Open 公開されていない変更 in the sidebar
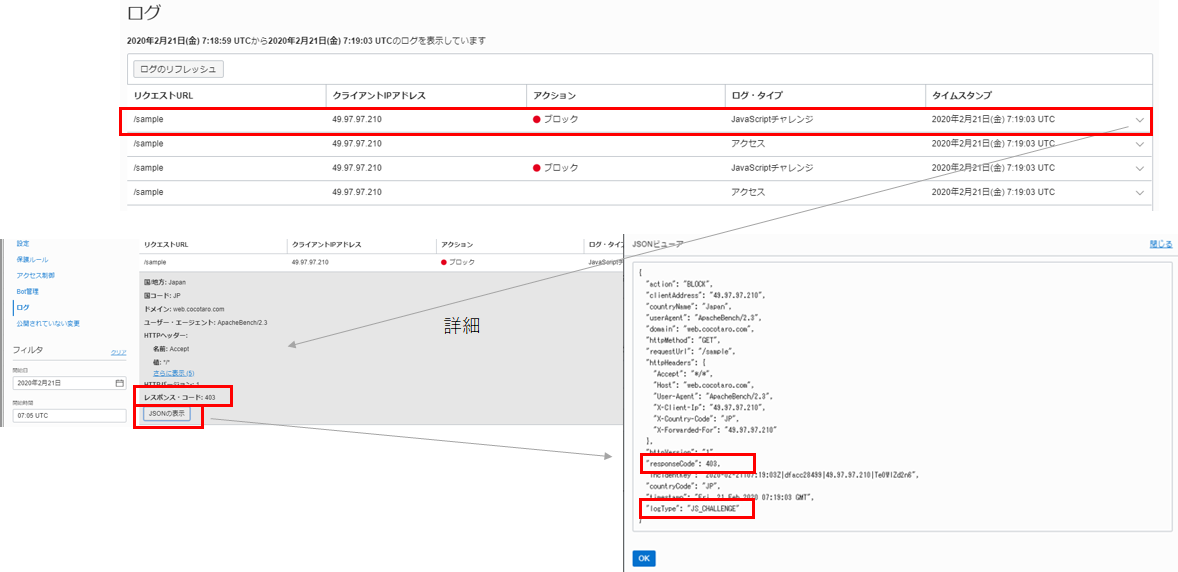Screen dimensions: 1178x572 tap(48, 323)
